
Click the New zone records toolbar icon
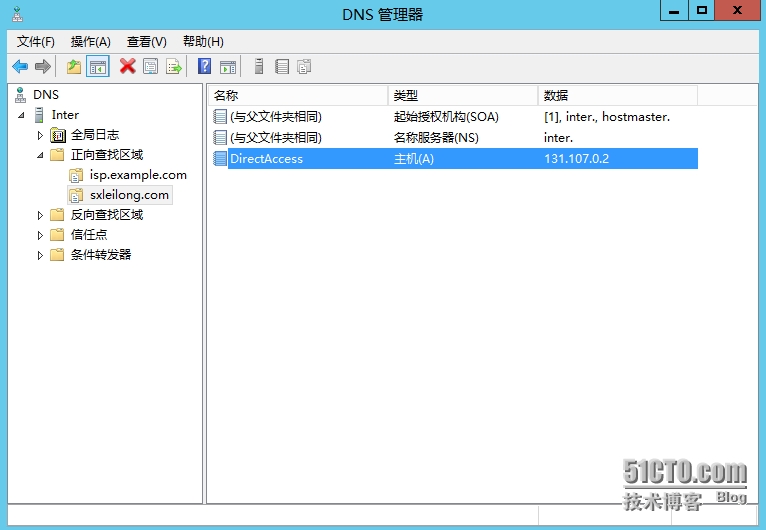[x=304, y=66]
